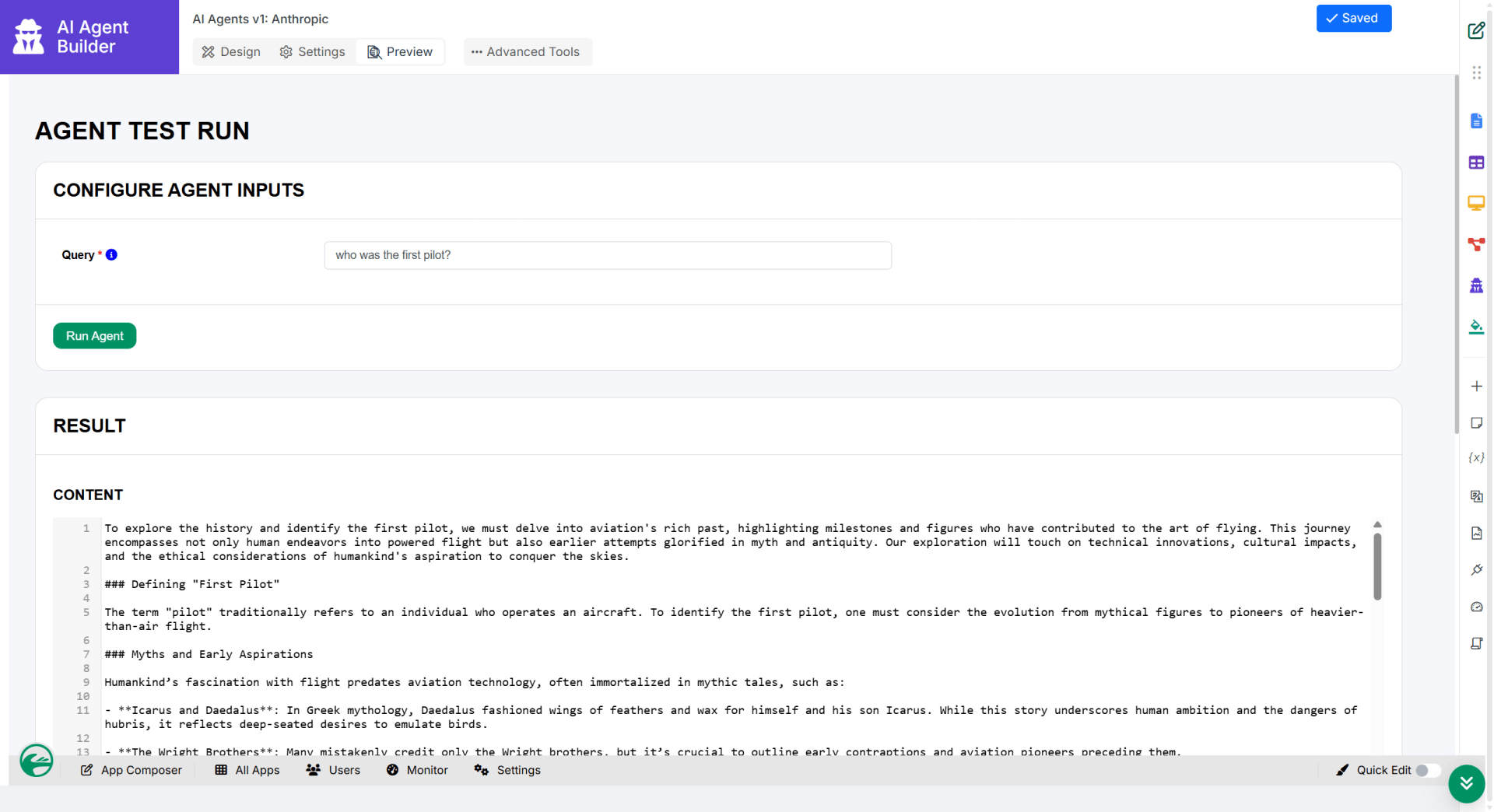The width and height of the screenshot is (1494, 812).
Task: Click the orange monitor icon in sidebar
Action: [x=1475, y=203]
